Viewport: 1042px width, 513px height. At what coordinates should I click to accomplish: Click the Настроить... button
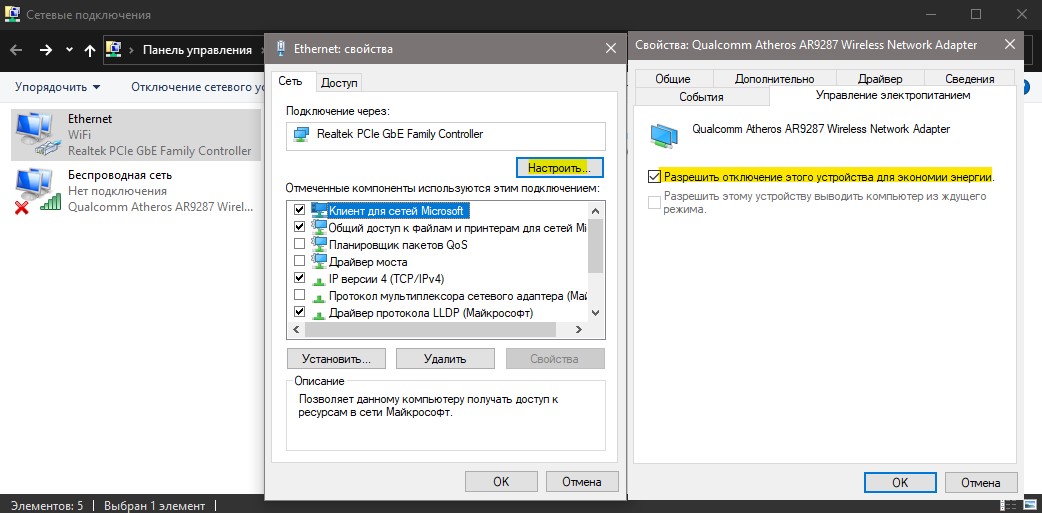560,168
